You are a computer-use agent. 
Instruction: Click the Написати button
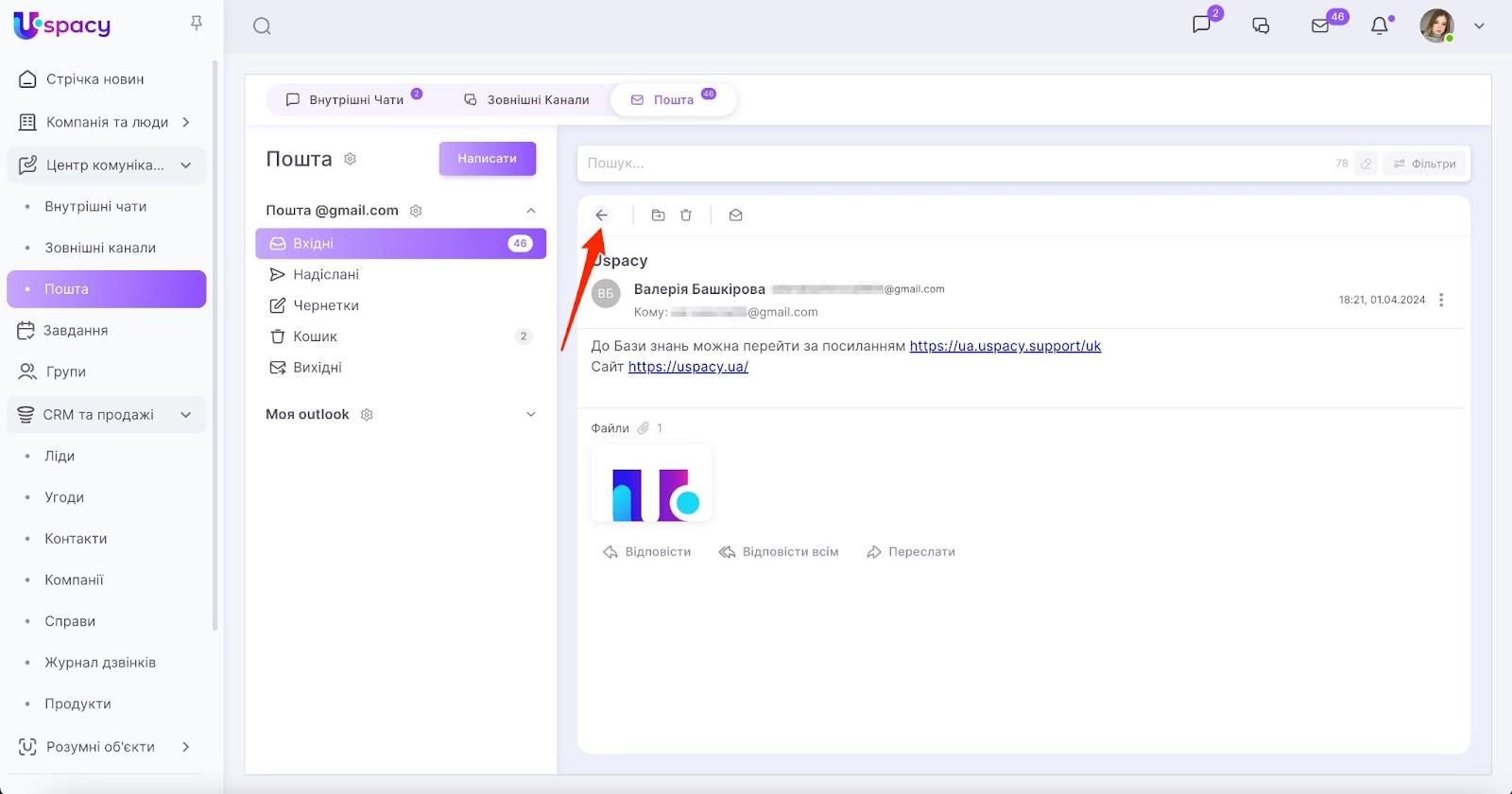[x=488, y=159]
